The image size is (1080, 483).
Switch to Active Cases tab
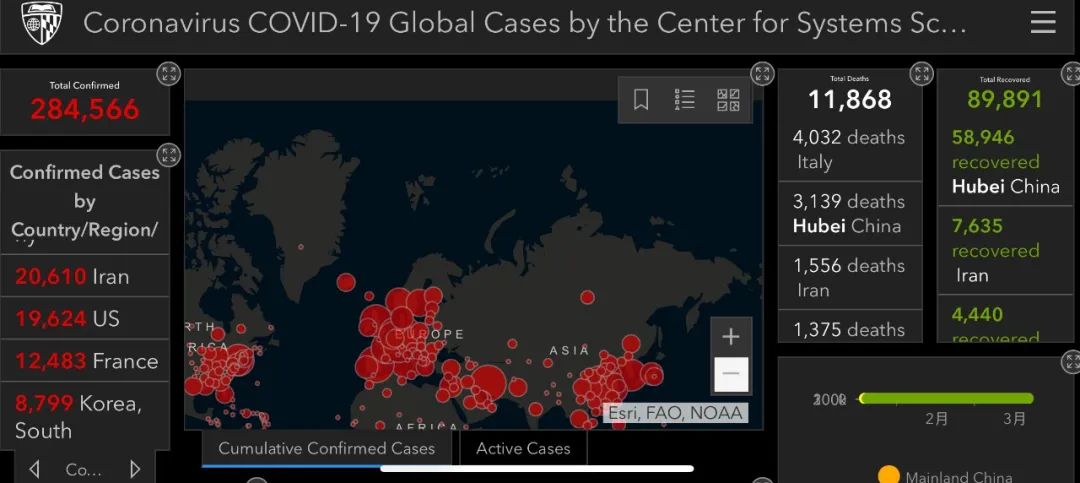[523, 449]
